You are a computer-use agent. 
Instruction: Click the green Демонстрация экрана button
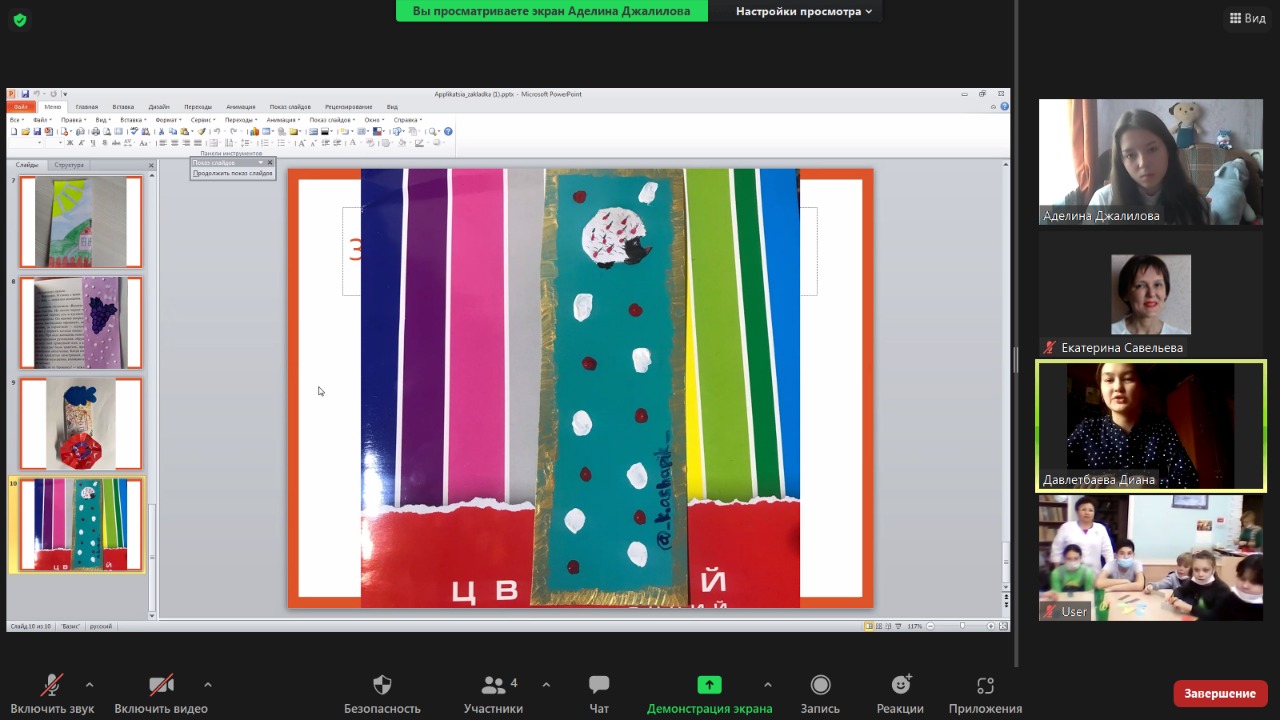point(709,694)
